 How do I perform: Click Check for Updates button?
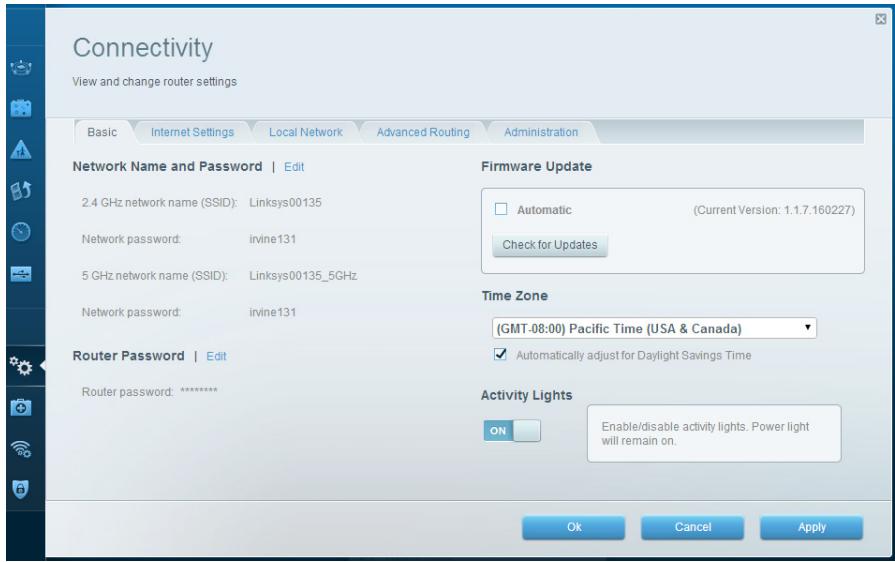point(550,245)
